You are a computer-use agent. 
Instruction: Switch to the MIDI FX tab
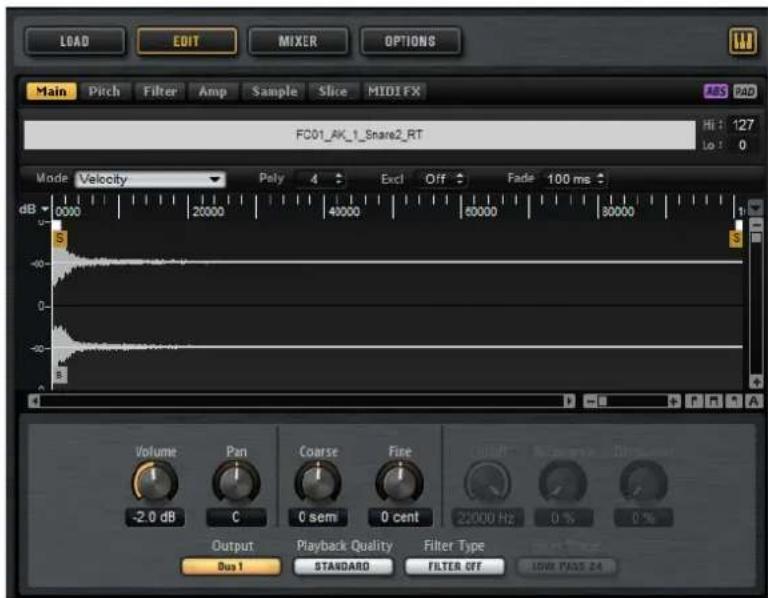pos(394,92)
